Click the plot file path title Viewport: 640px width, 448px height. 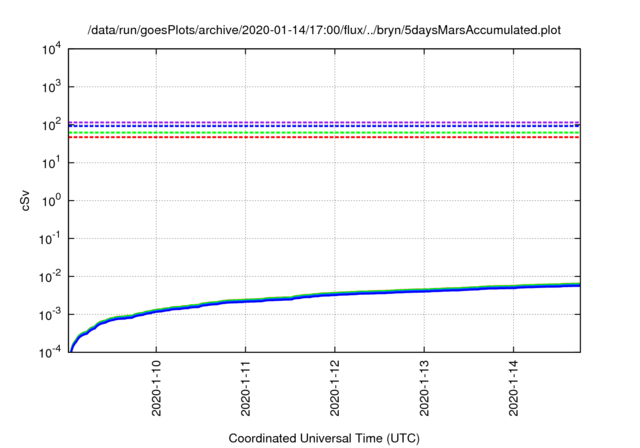[324, 30]
